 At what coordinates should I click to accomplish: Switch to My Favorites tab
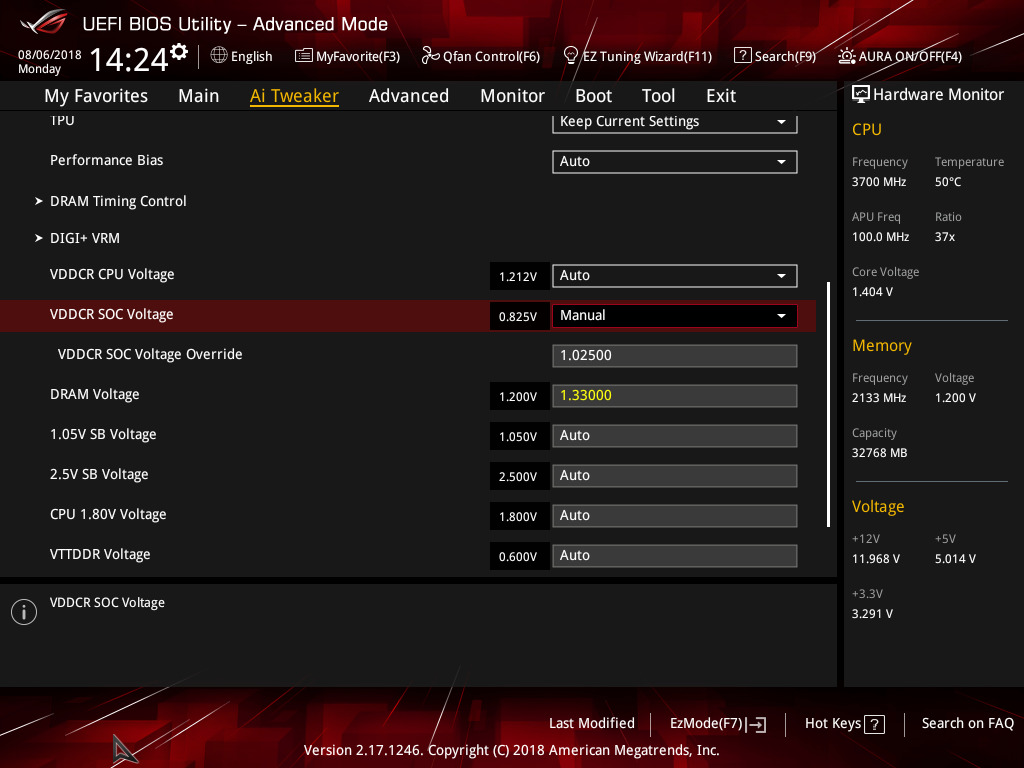[x=96, y=96]
